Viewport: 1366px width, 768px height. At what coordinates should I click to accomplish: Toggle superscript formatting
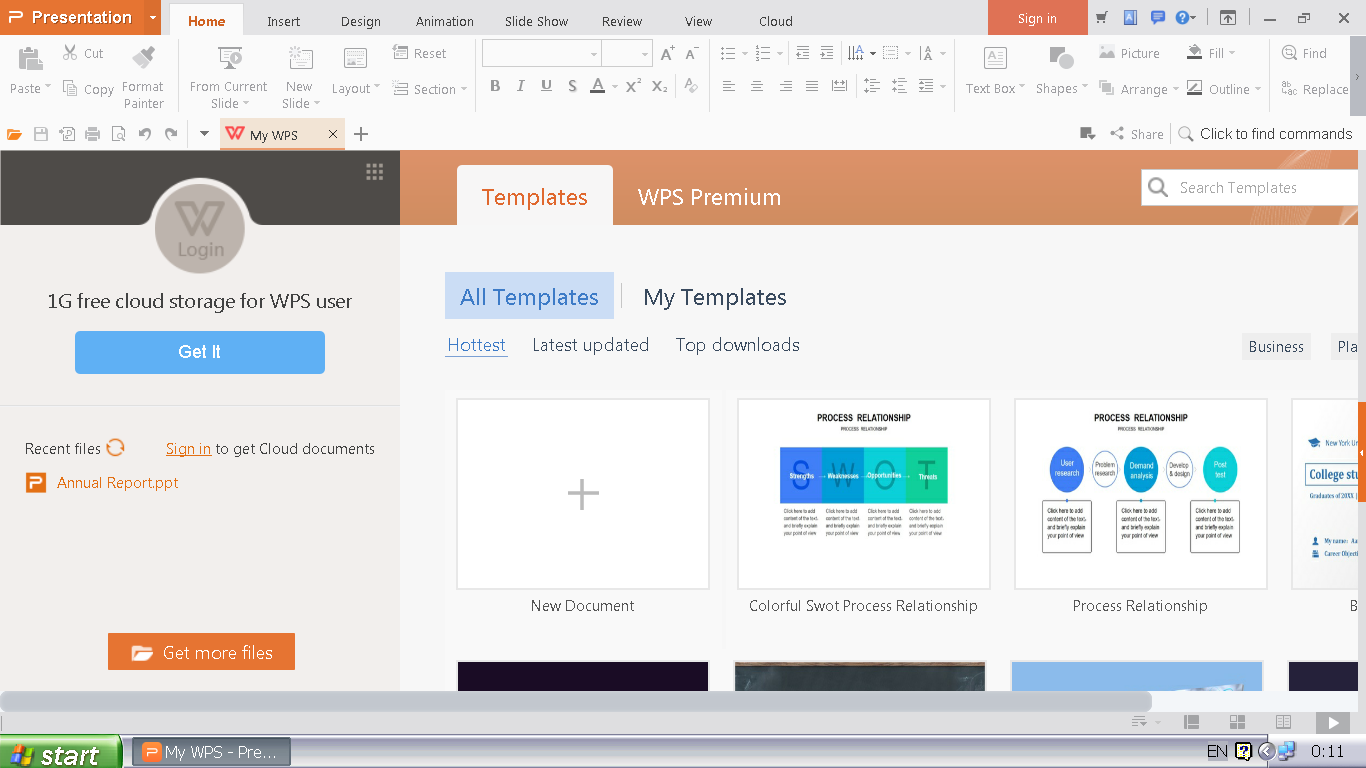click(x=631, y=87)
